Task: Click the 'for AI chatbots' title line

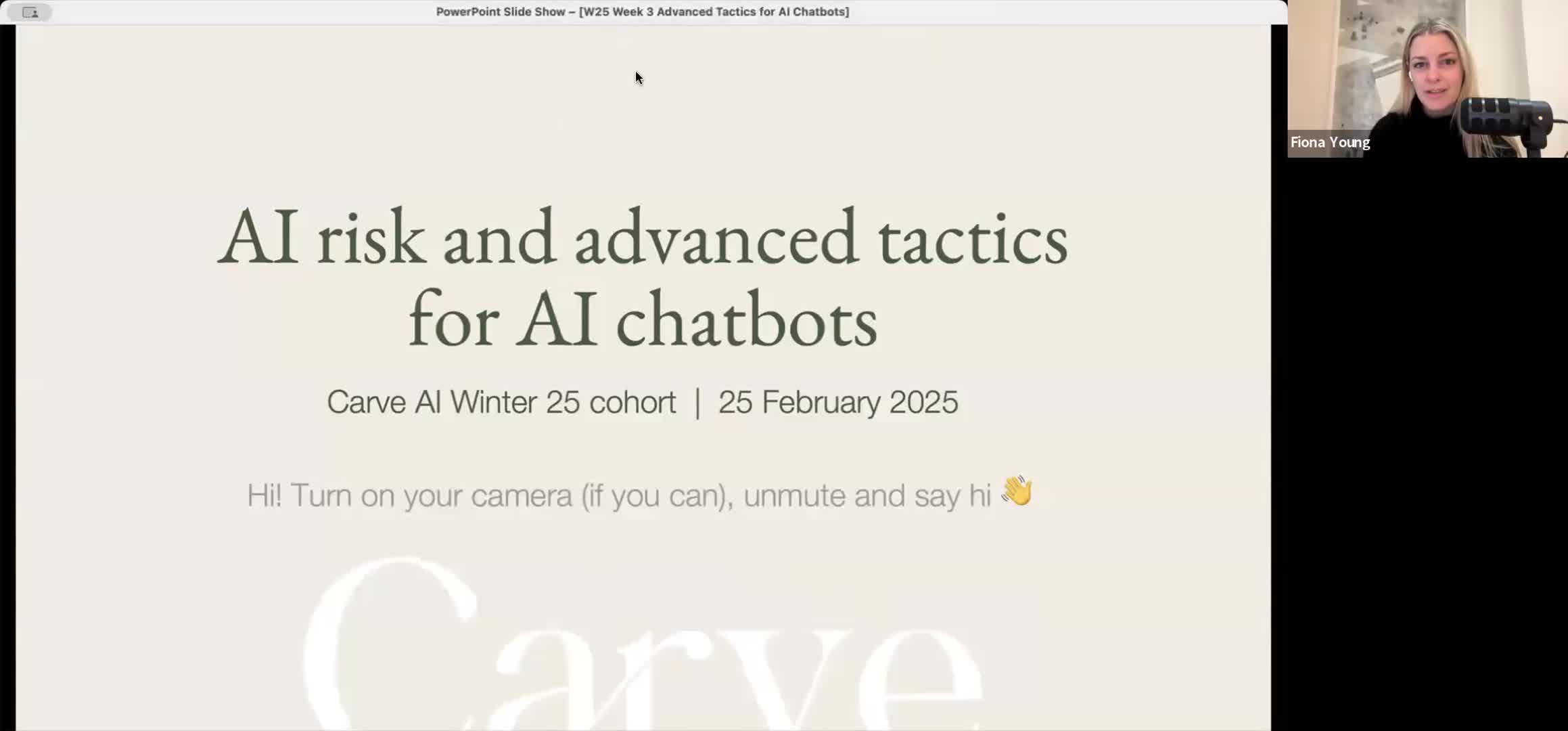Action: click(641, 319)
